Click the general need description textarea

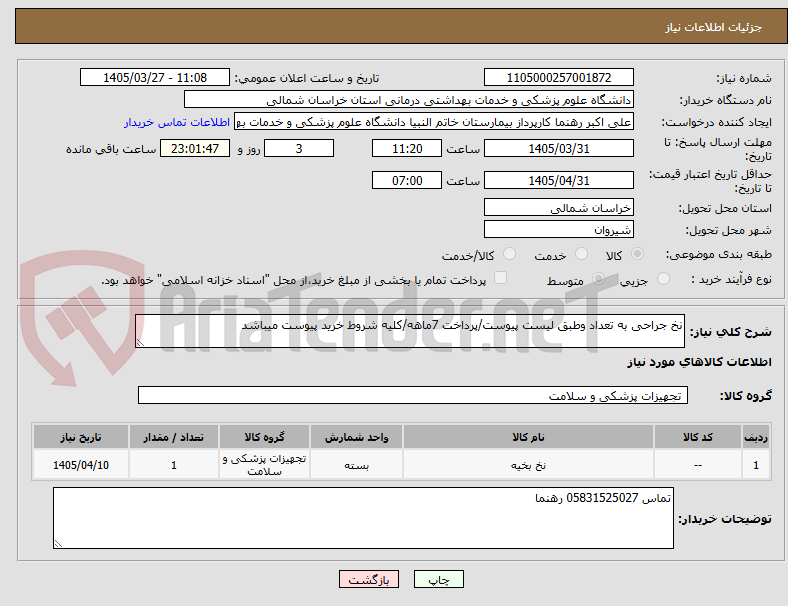point(410,331)
